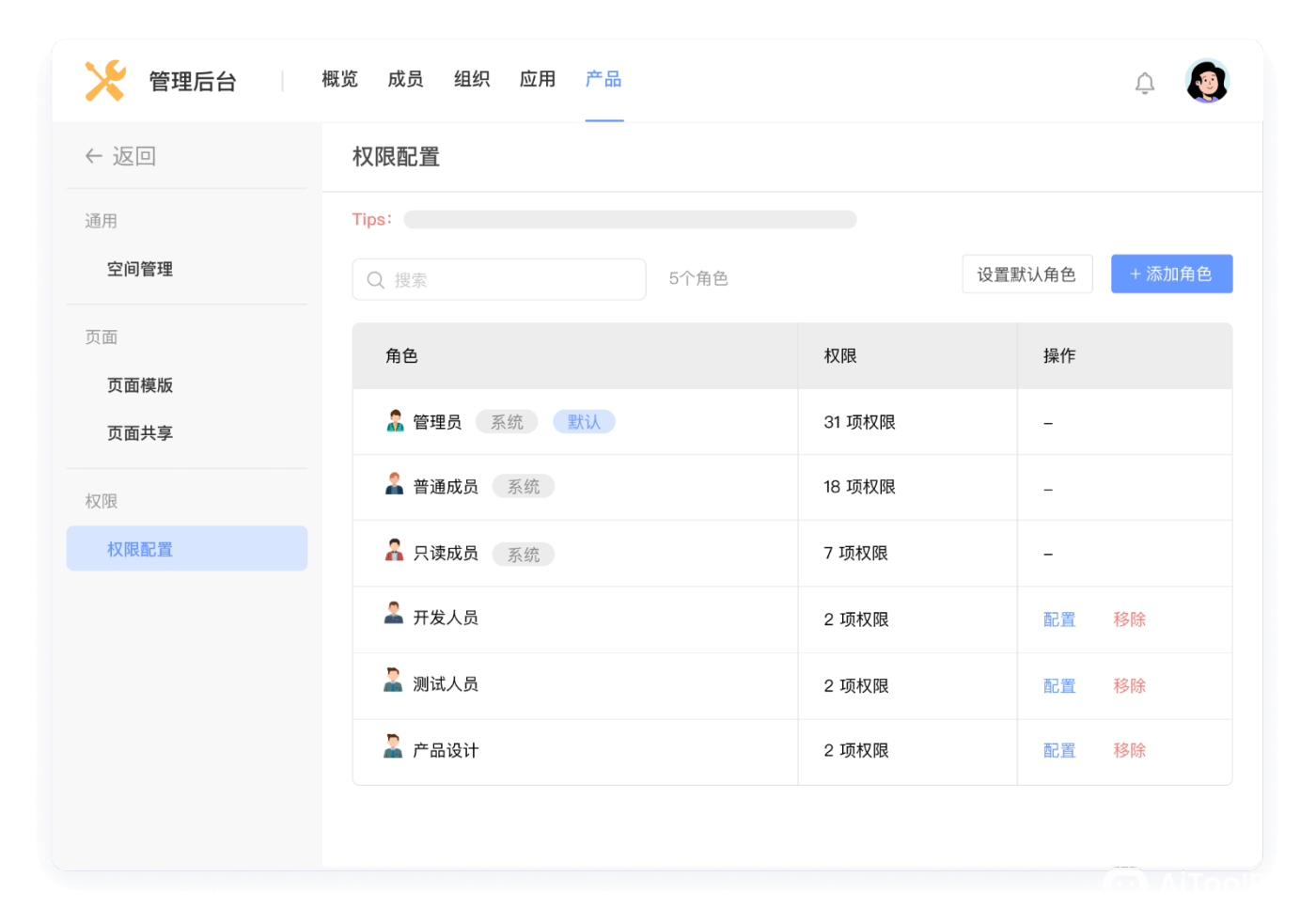The height and width of the screenshot is (924, 1316).
Task: Switch to the 成员 tab
Action: pyautogui.click(x=405, y=79)
